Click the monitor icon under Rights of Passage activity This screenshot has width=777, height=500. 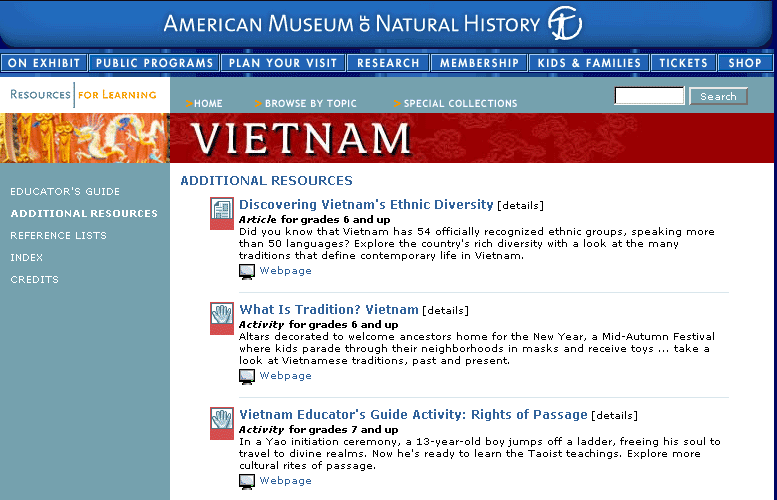pos(247,482)
